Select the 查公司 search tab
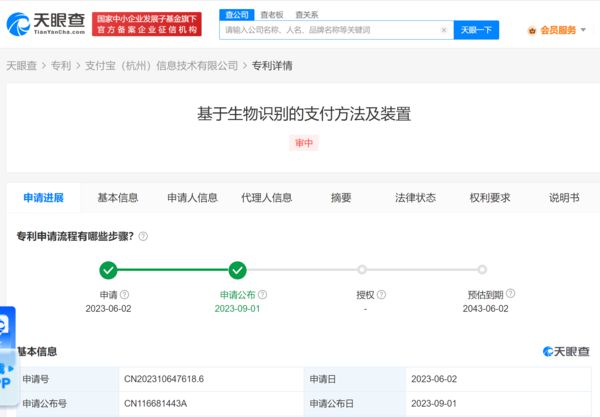This screenshot has width=600, height=417. [237, 15]
